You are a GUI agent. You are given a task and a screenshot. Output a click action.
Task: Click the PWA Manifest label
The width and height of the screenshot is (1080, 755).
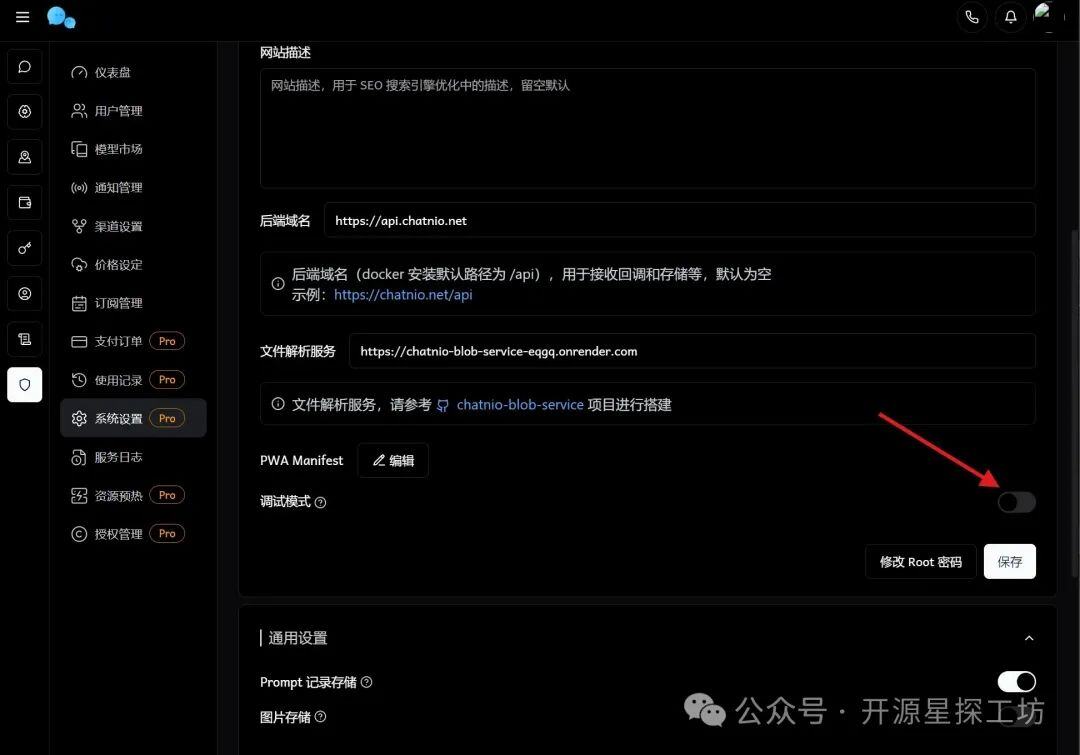coord(302,460)
